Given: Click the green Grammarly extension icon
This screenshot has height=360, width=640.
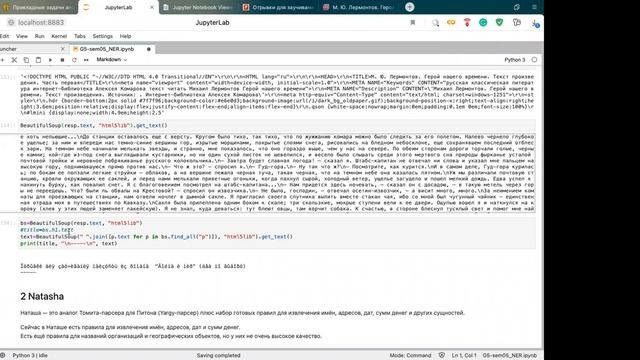Looking at the screenshot, I should tap(483, 23).
